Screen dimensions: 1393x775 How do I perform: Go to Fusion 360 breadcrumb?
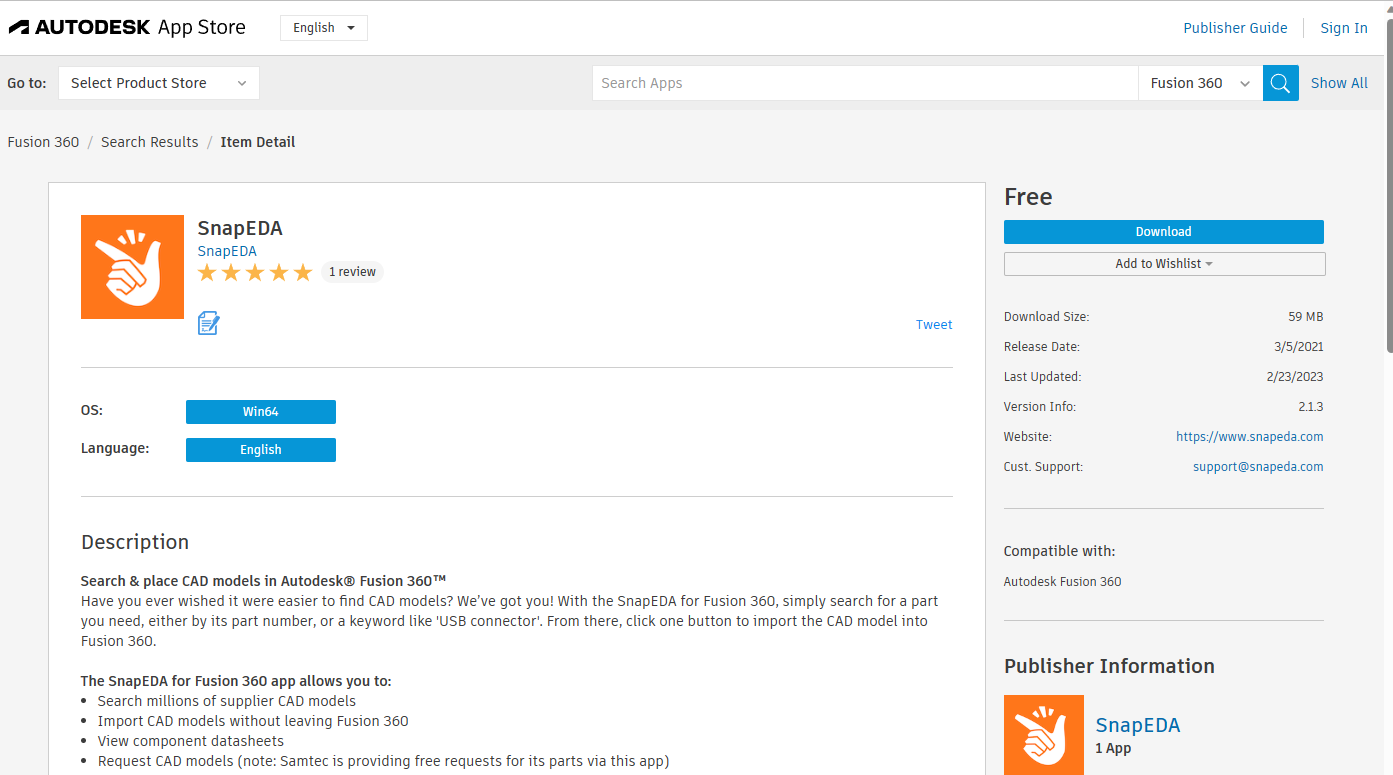43,142
